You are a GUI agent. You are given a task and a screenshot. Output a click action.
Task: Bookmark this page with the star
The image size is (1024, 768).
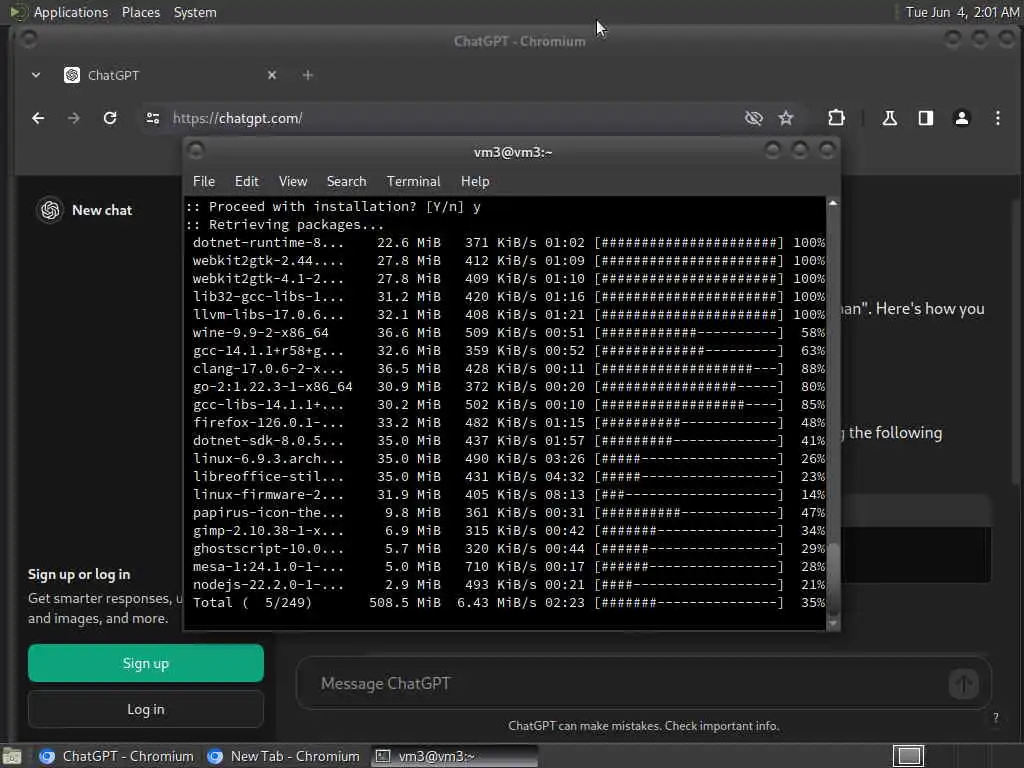click(786, 118)
